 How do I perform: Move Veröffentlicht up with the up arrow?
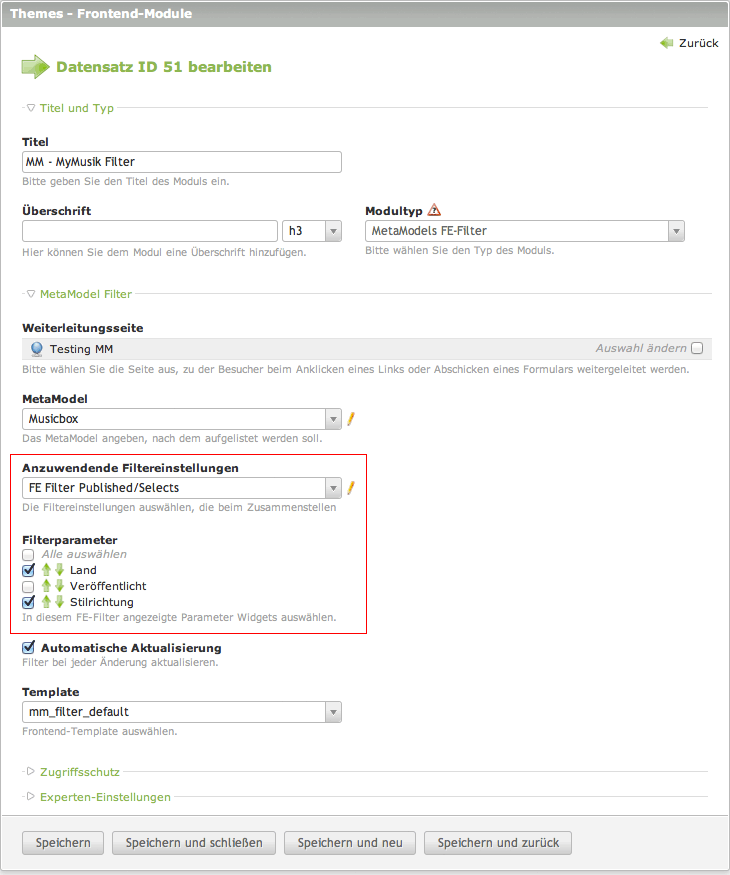pos(44,586)
